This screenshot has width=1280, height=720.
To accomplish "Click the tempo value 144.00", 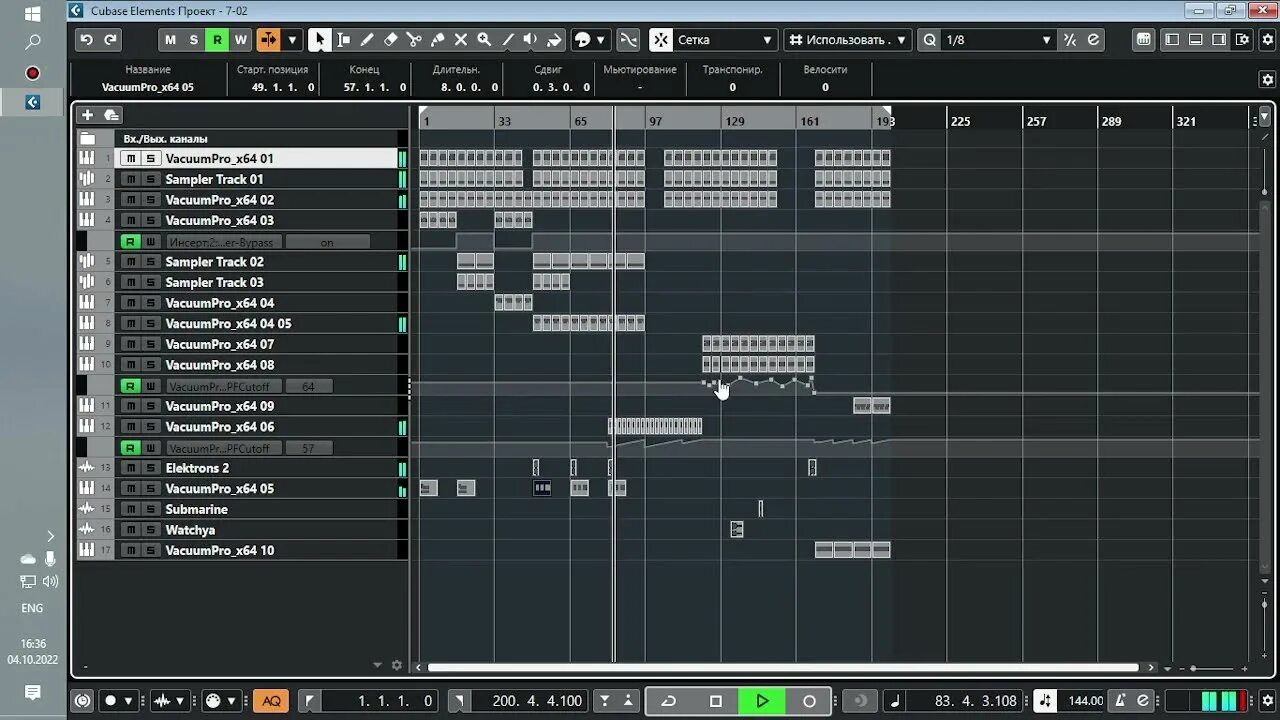I will tap(1085, 701).
